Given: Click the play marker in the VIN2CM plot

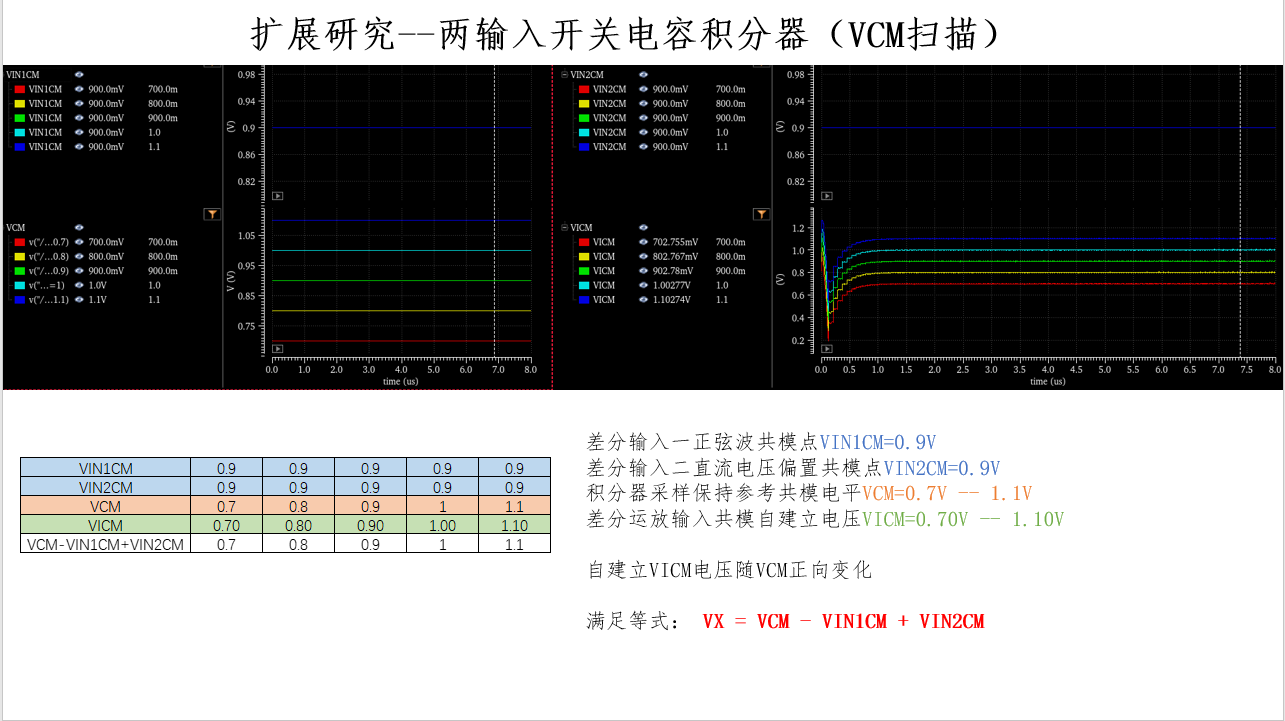Looking at the screenshot, I should pyautogui.click(x=827, y=196).
